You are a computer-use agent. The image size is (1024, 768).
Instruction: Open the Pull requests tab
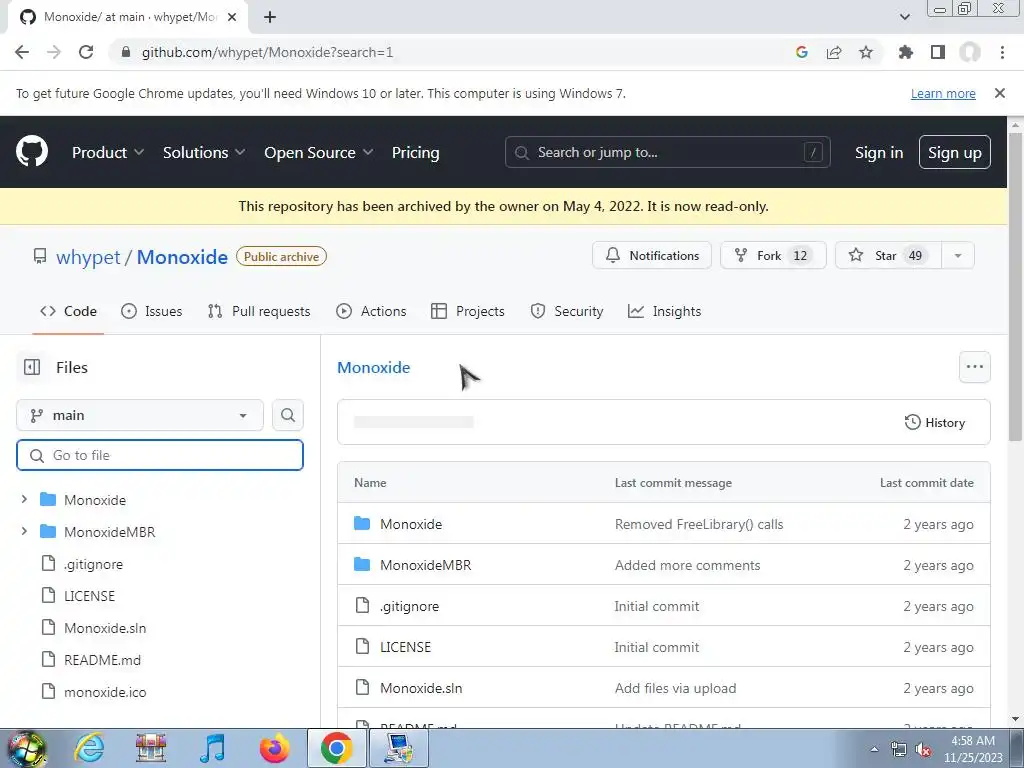[x=259, y=312]
